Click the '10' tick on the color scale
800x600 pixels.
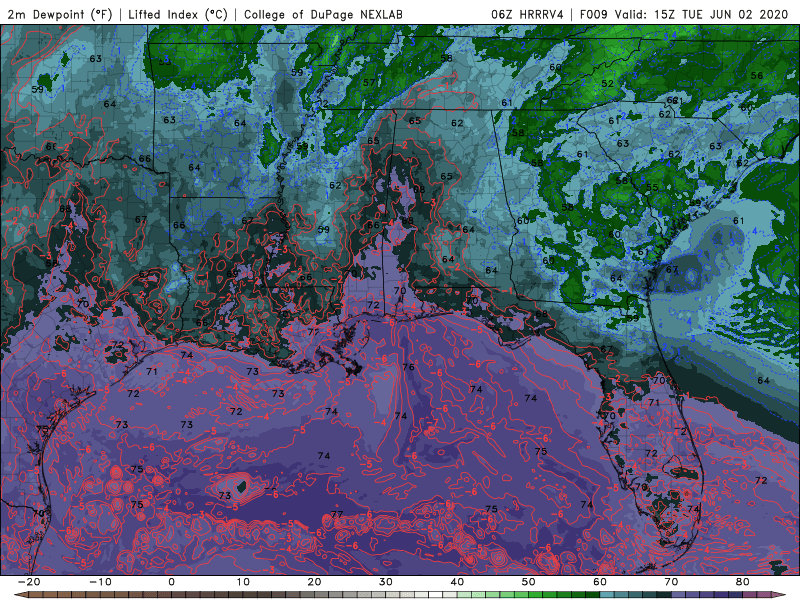tap(243, 582)
